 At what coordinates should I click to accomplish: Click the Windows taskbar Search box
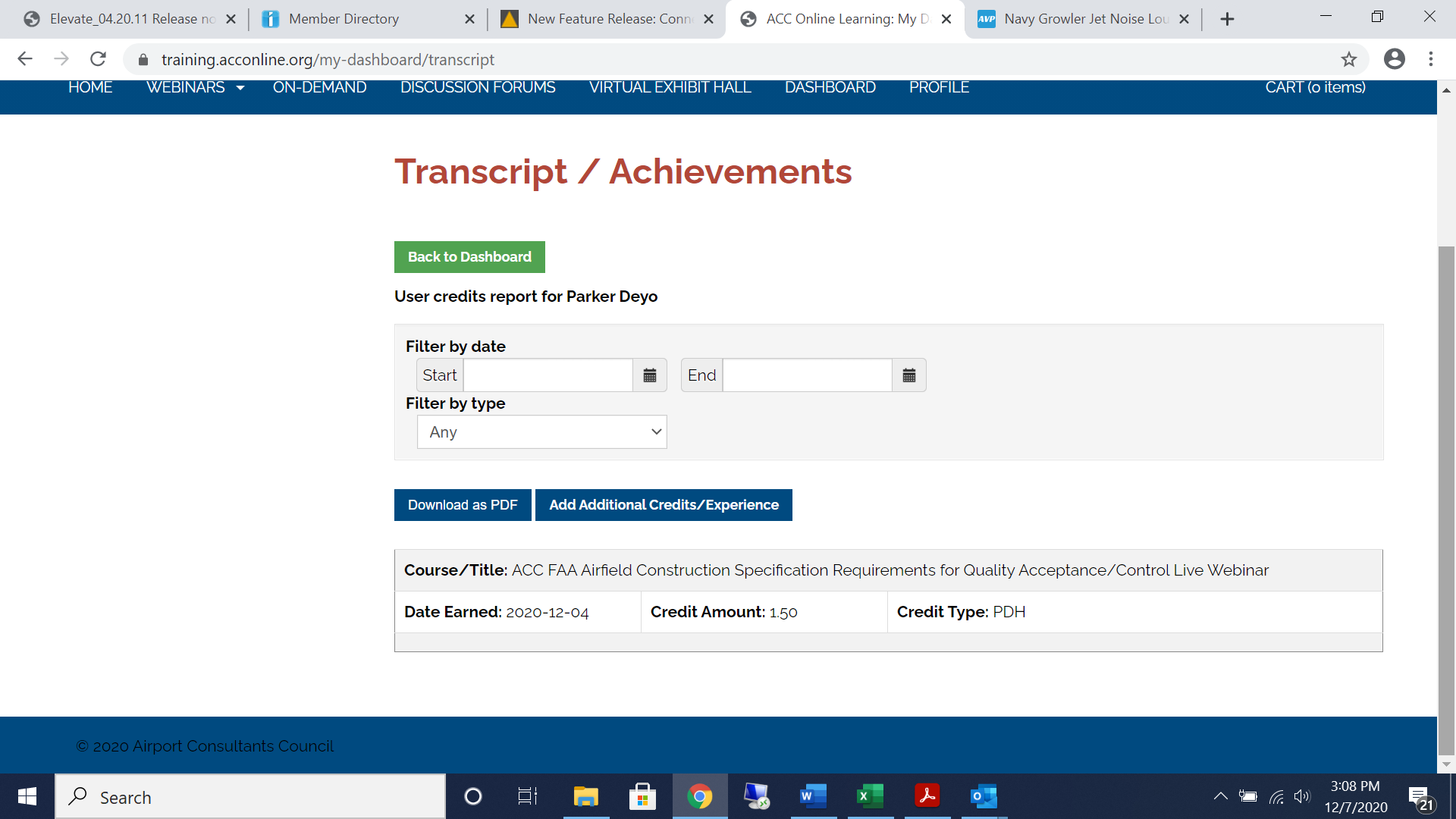(250, 796)
